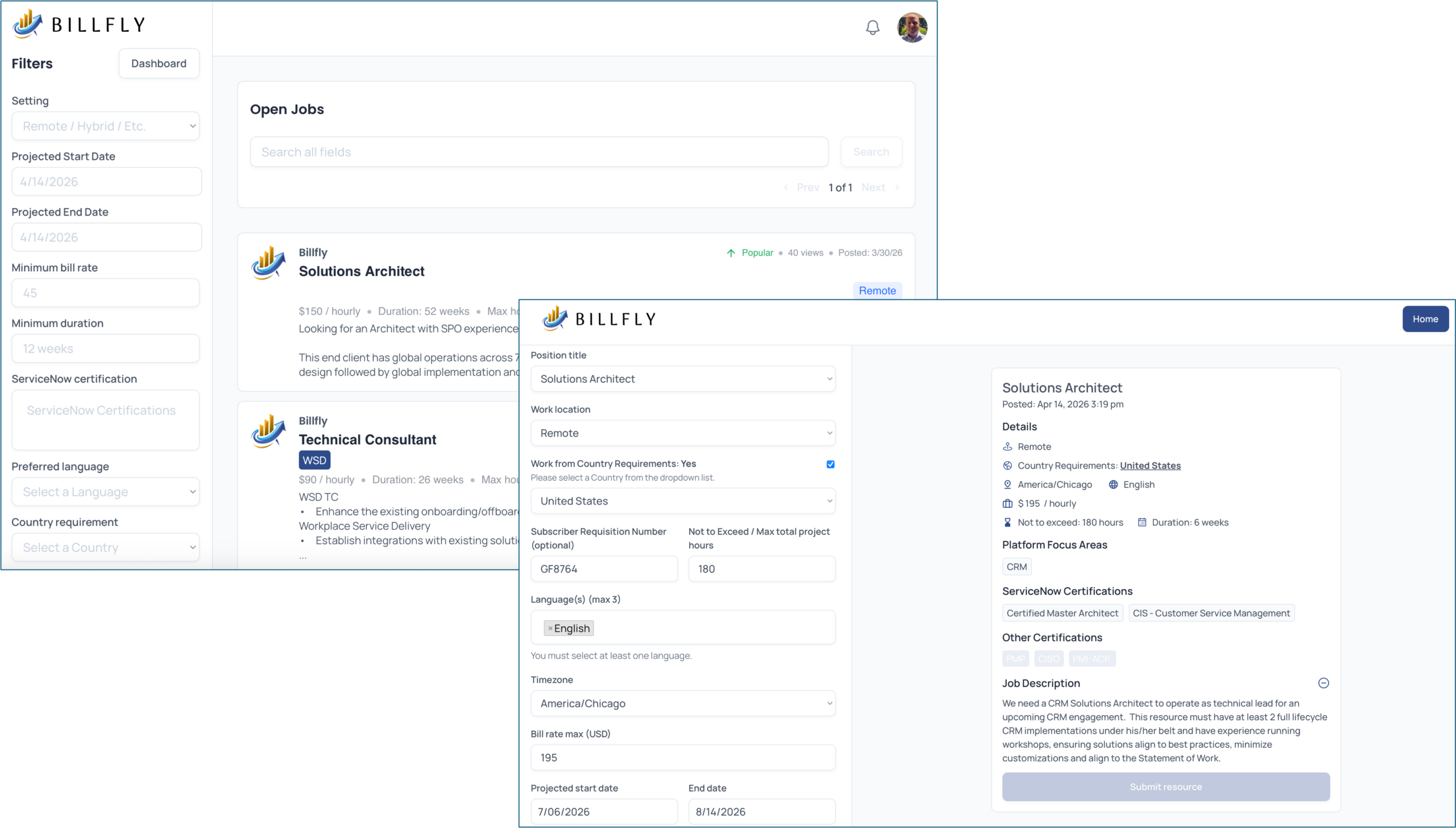
Task: Click the Search all fields box
Action: (x=539, y=152)
